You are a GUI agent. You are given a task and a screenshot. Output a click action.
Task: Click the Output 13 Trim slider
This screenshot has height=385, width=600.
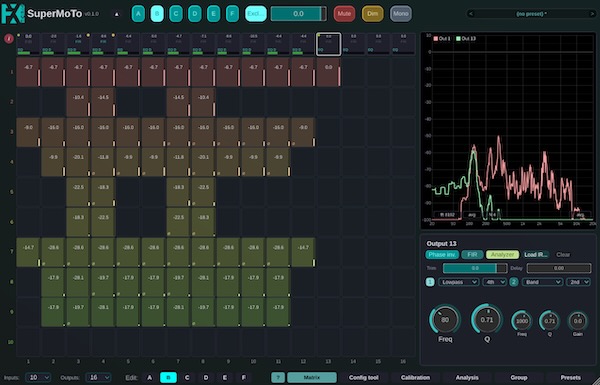coord(475,268)
